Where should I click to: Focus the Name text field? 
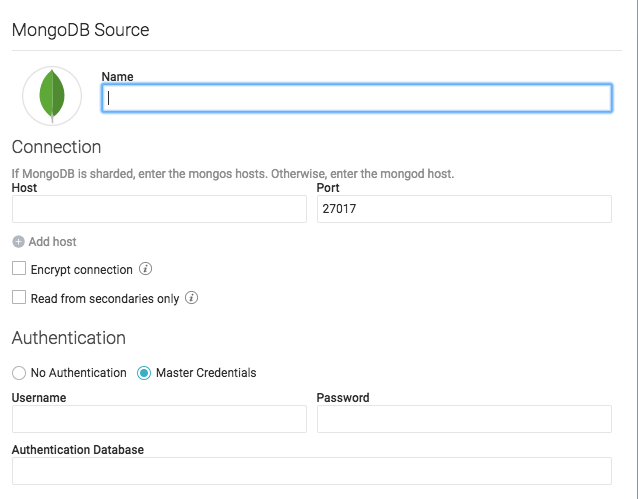[356, 98]
